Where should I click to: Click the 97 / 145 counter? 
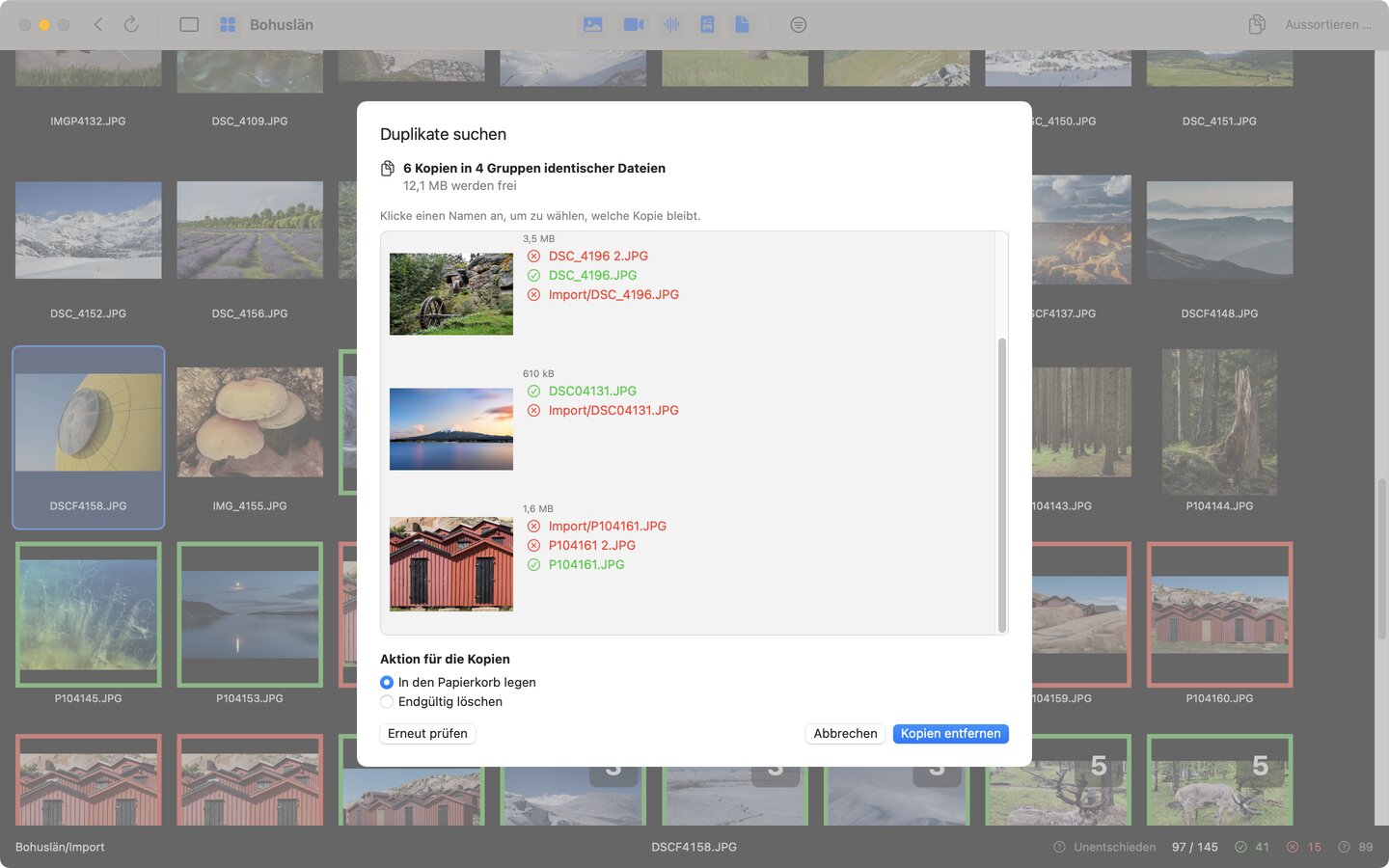click(1195, 847)
